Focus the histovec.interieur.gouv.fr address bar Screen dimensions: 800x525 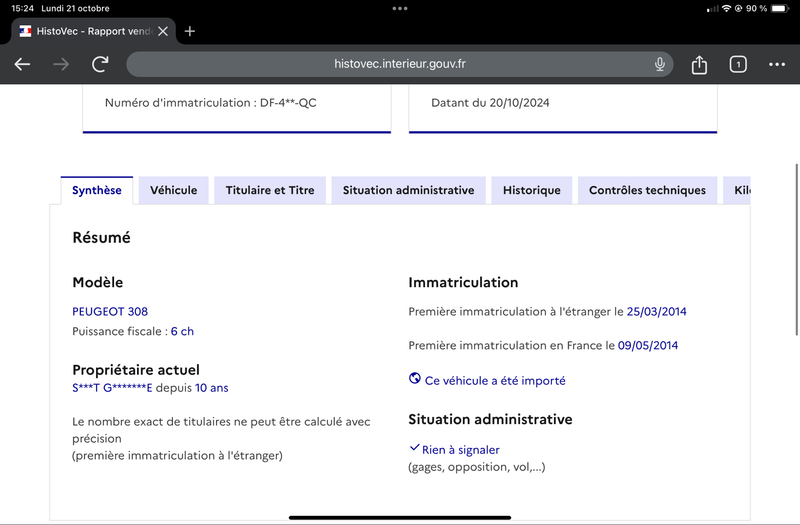[399, 64]
